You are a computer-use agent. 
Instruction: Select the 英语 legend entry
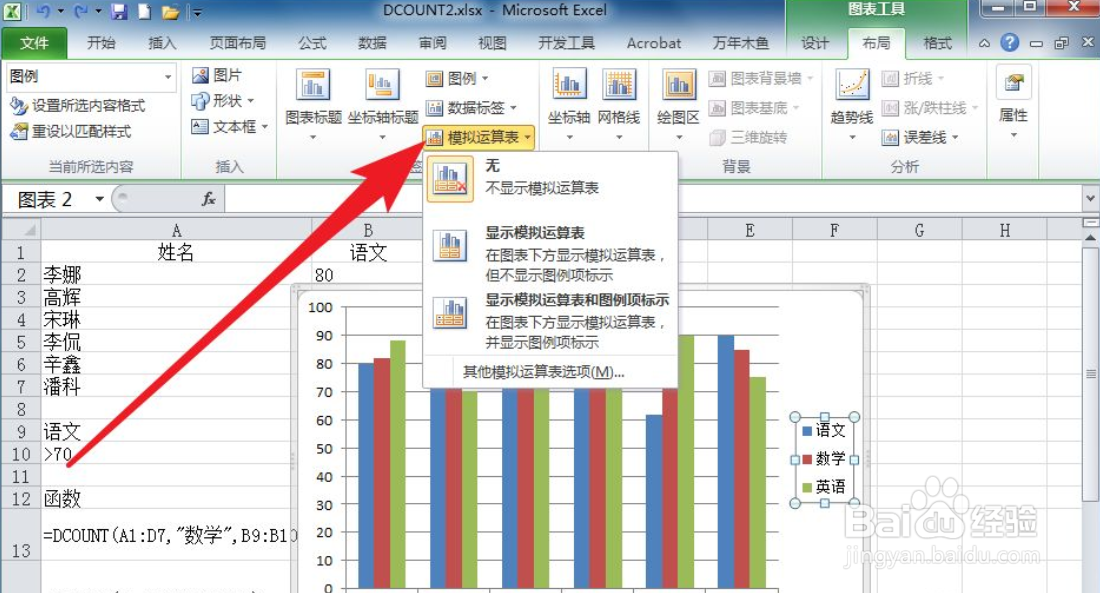(824, 486)
